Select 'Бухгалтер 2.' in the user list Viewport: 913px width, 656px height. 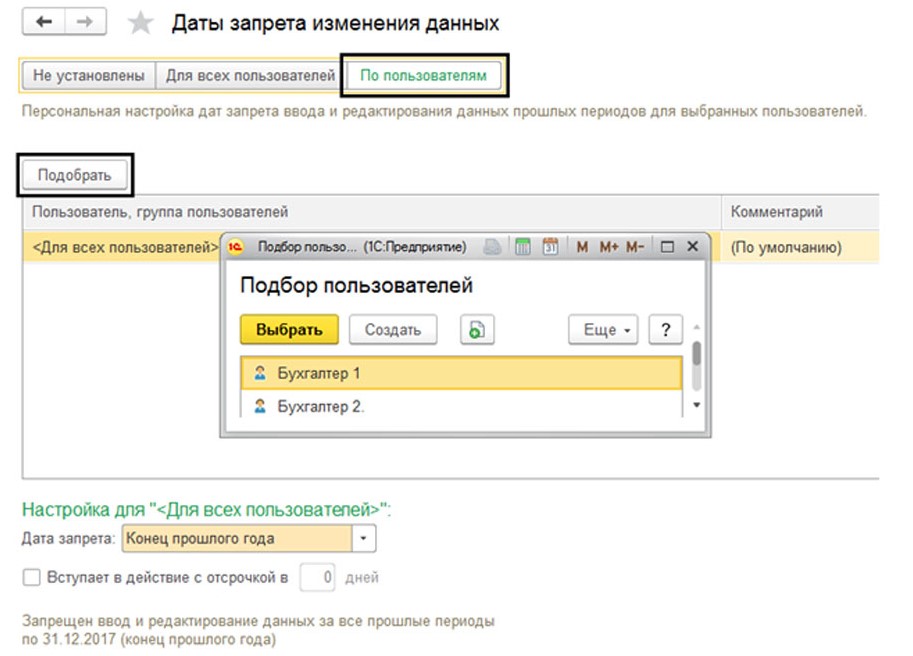coord(320,407)
